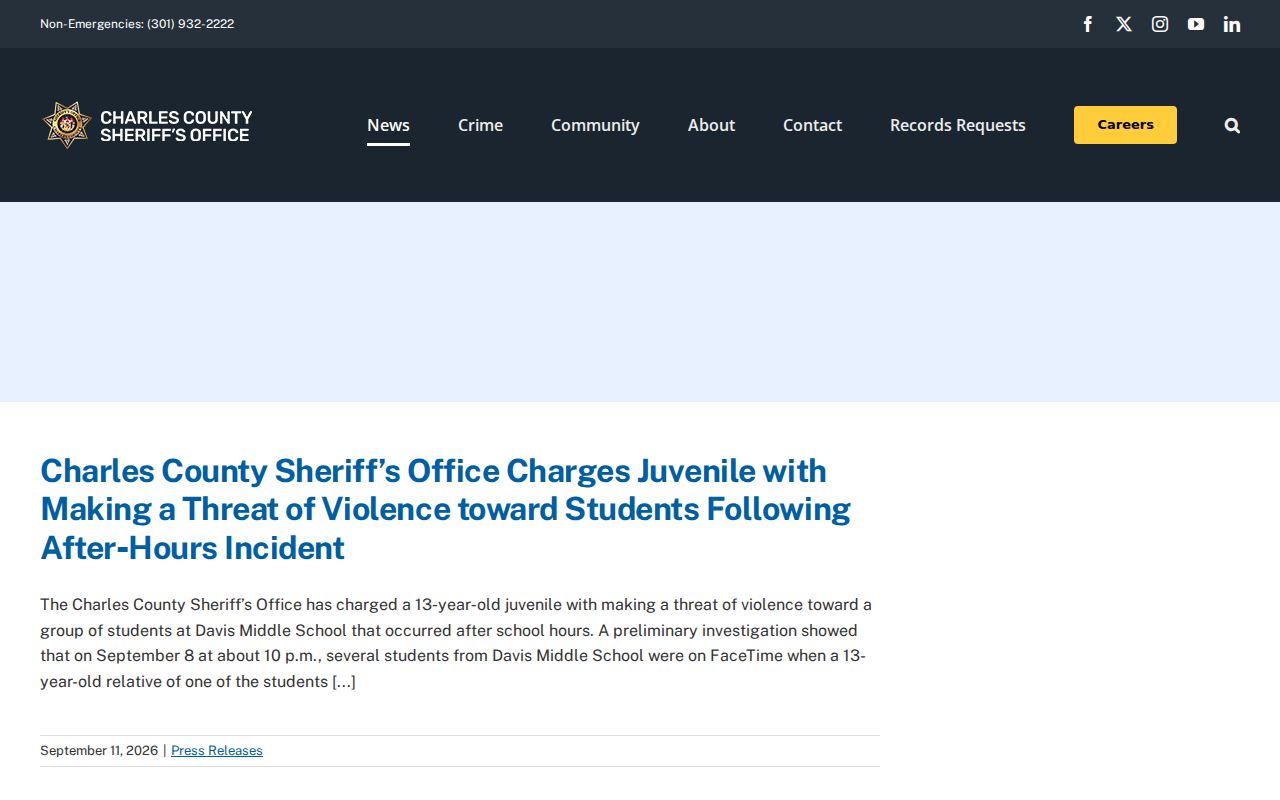Click the Charles County Sheriff's Office logo
Screen dimensions: 1280x800
coord(147,125)
